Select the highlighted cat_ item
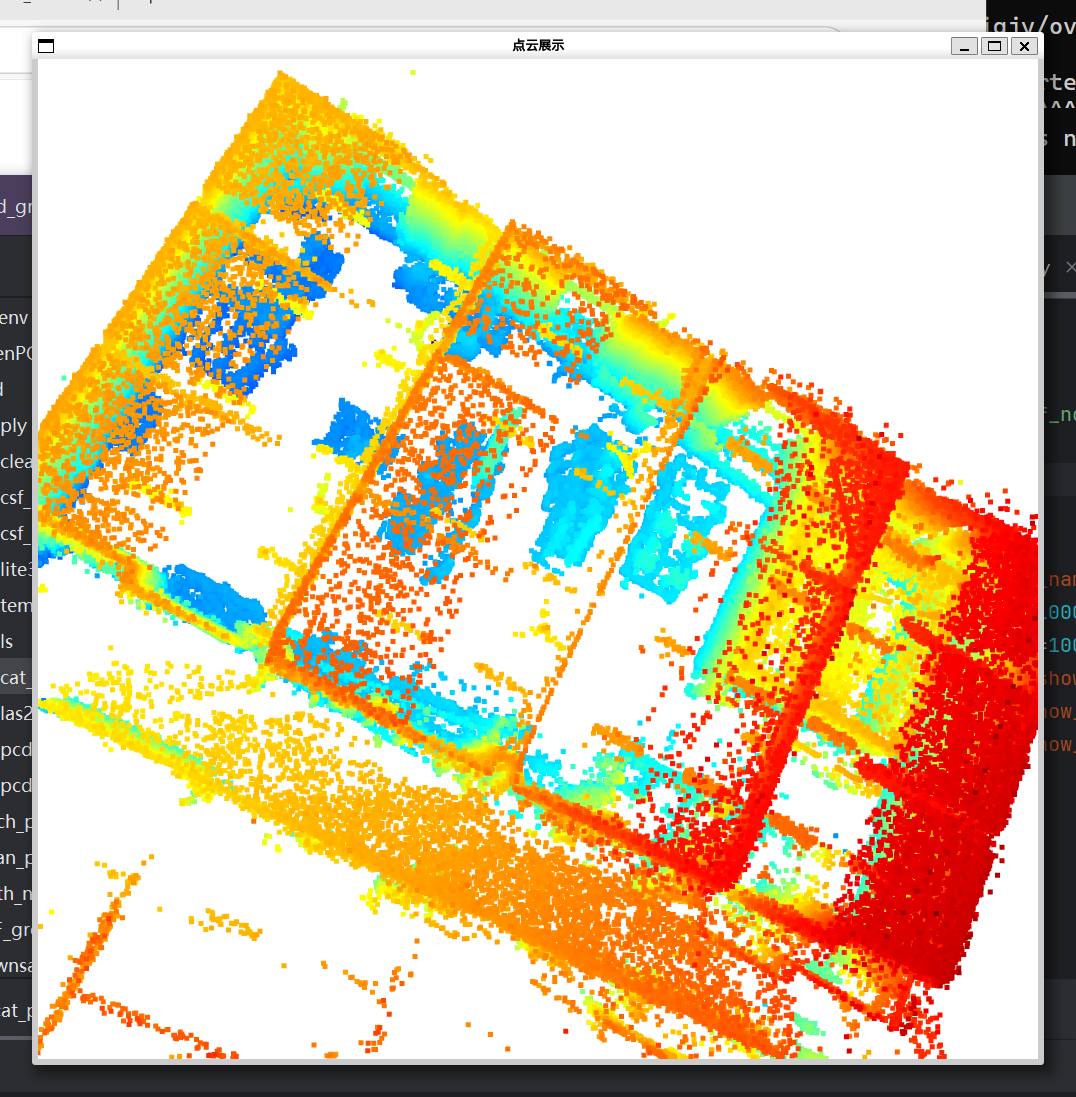The width and height of the screenshot is (1076, 1097). 14,677
